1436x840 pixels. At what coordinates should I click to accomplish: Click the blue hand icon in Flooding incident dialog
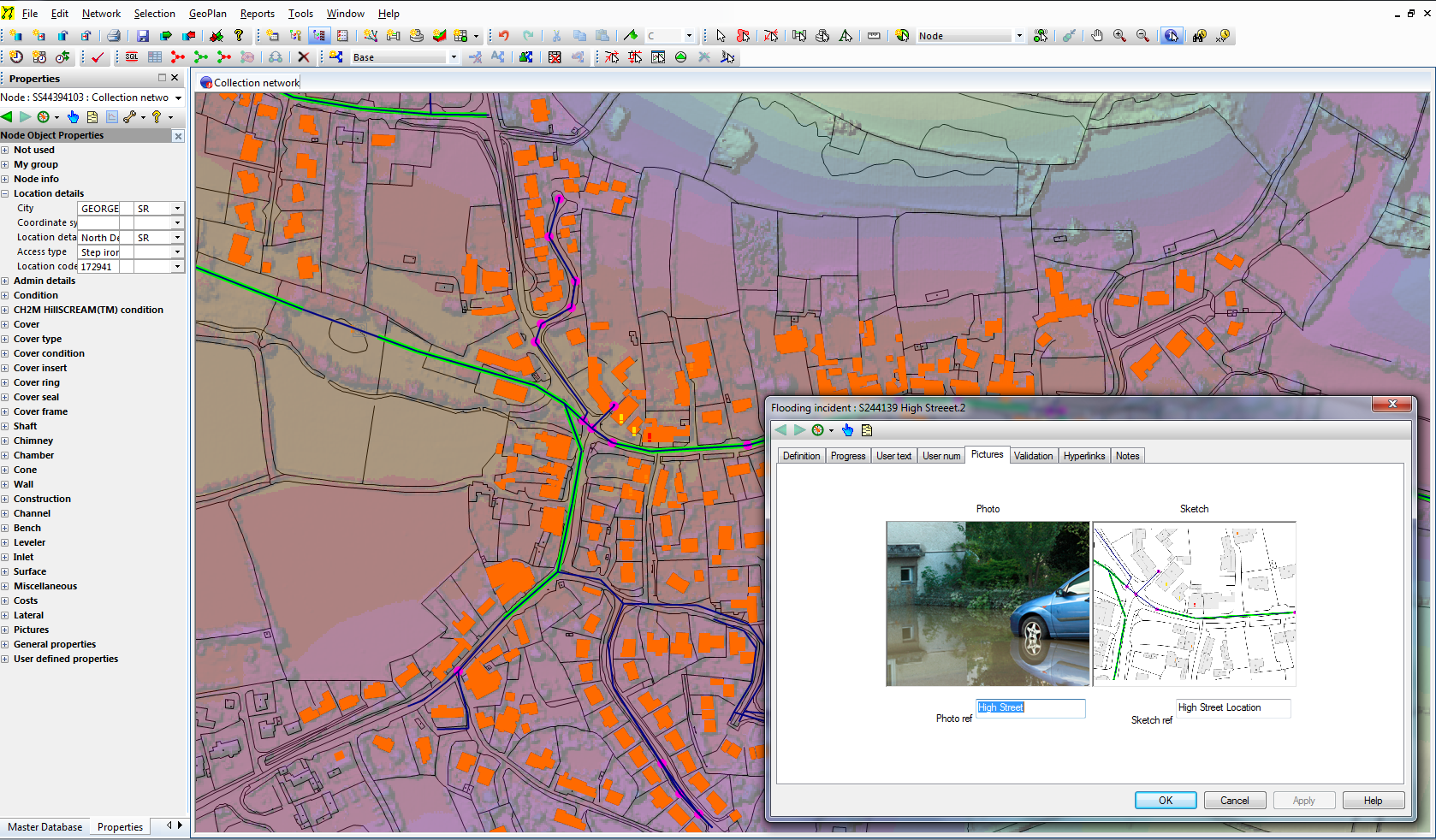click(x=848, y=430)
